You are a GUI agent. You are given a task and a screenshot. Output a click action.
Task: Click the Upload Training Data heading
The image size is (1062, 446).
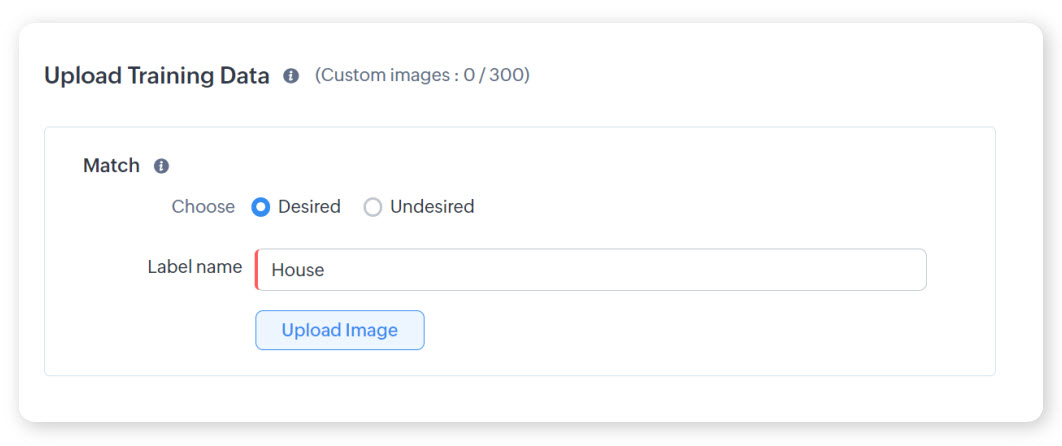click(157, 76)
